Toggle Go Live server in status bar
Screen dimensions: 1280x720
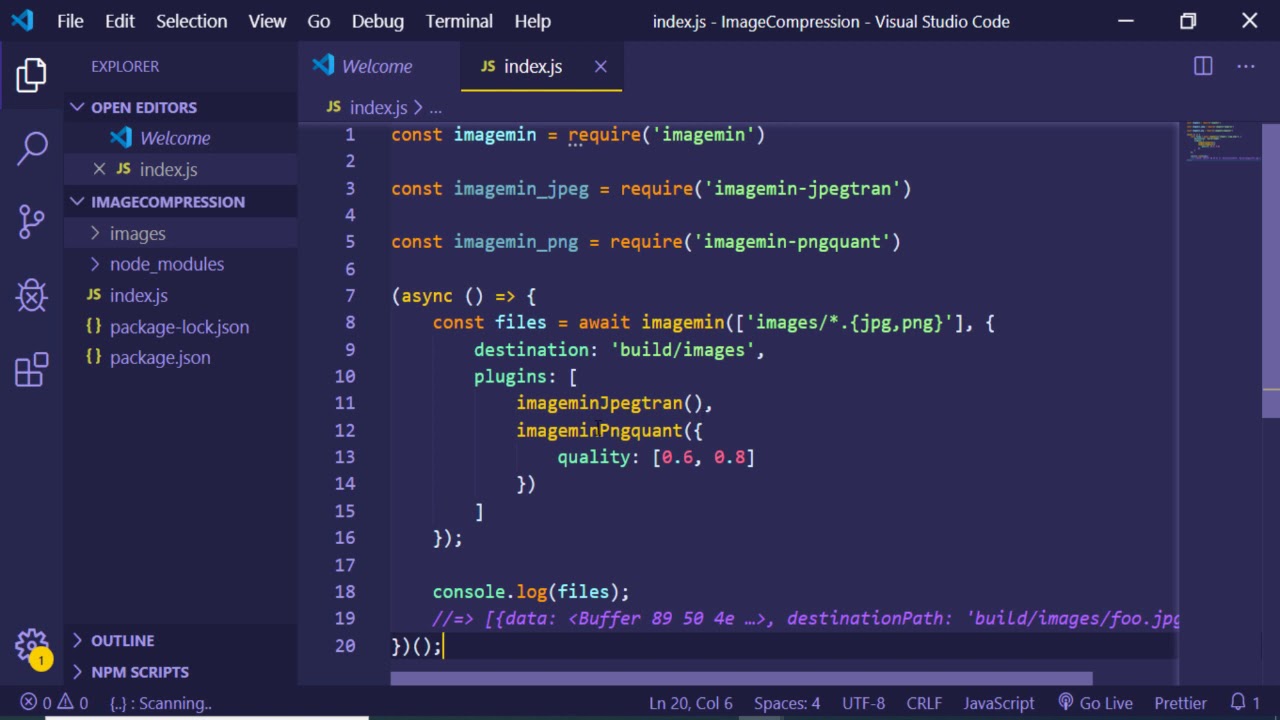click(1094, 703)
